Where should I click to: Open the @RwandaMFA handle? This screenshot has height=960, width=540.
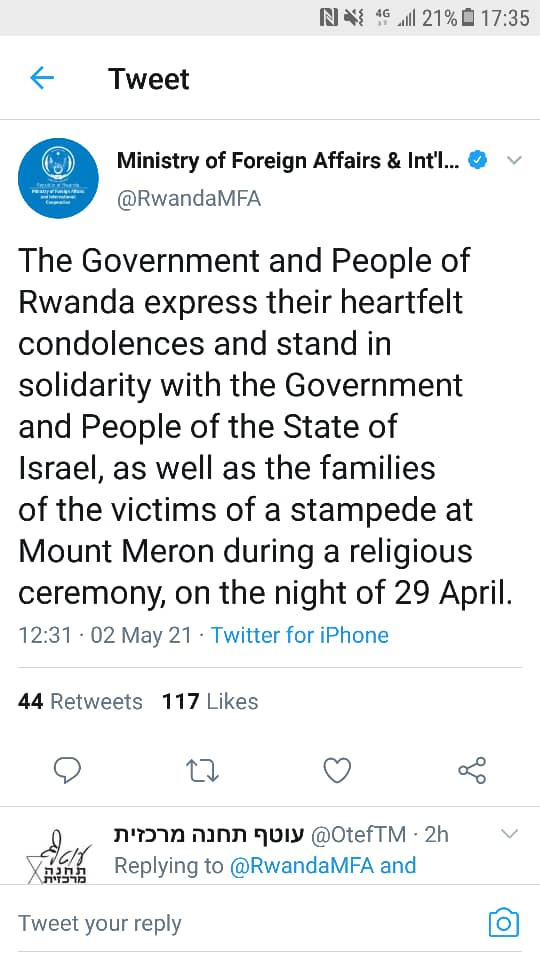click(x=189, y=199)
